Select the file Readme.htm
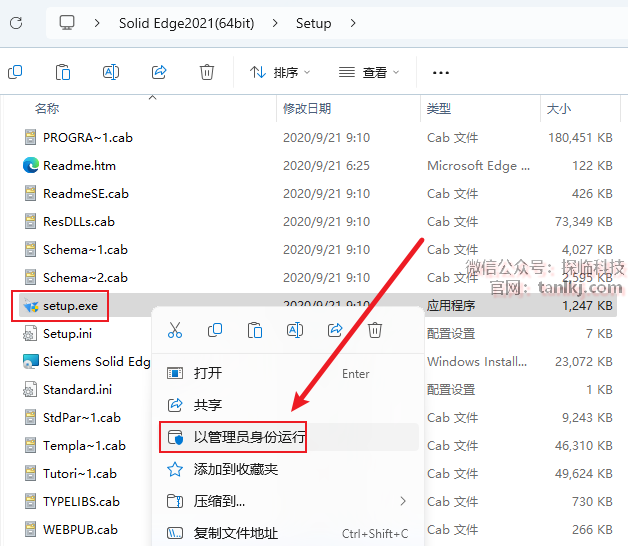The width and height of the screenshot is (628, 546). (79, 166)
